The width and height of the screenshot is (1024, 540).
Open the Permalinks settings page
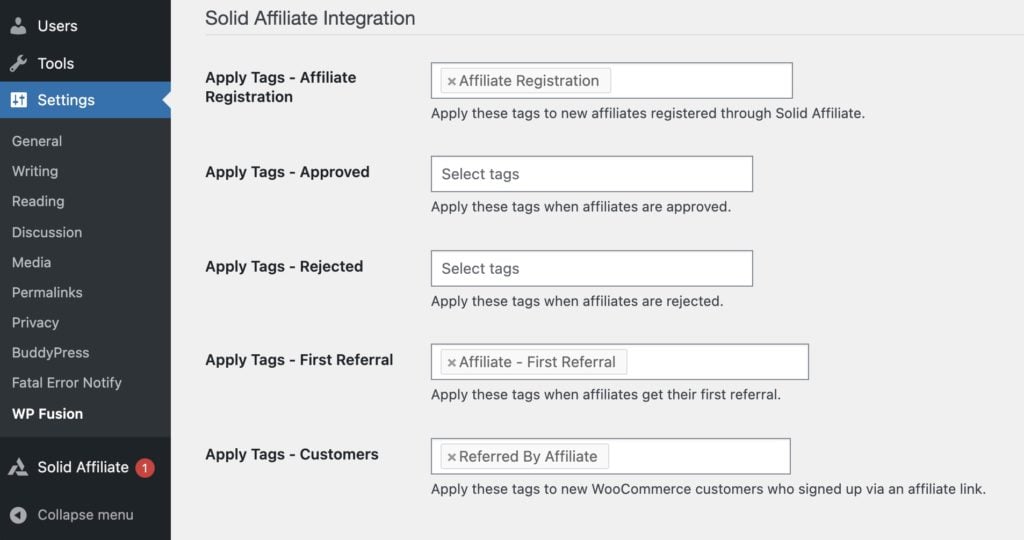click(x=47, y=293)
